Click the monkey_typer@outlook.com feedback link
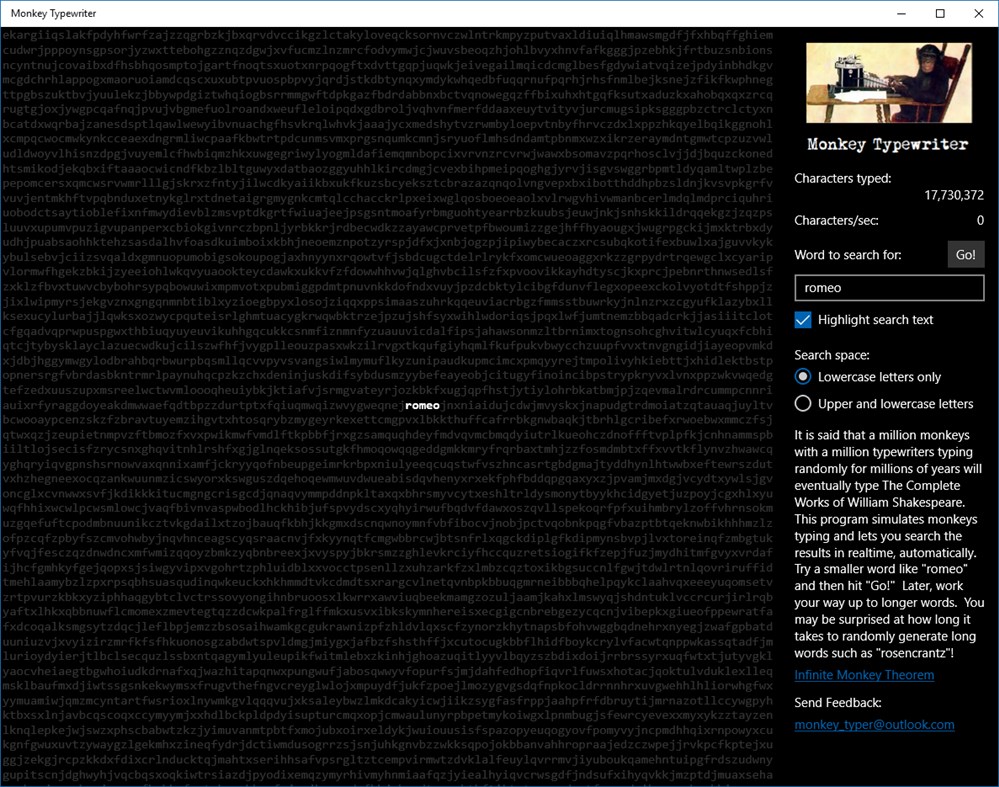The width and height of the screenshot is (999, 787). pos(874,724)
